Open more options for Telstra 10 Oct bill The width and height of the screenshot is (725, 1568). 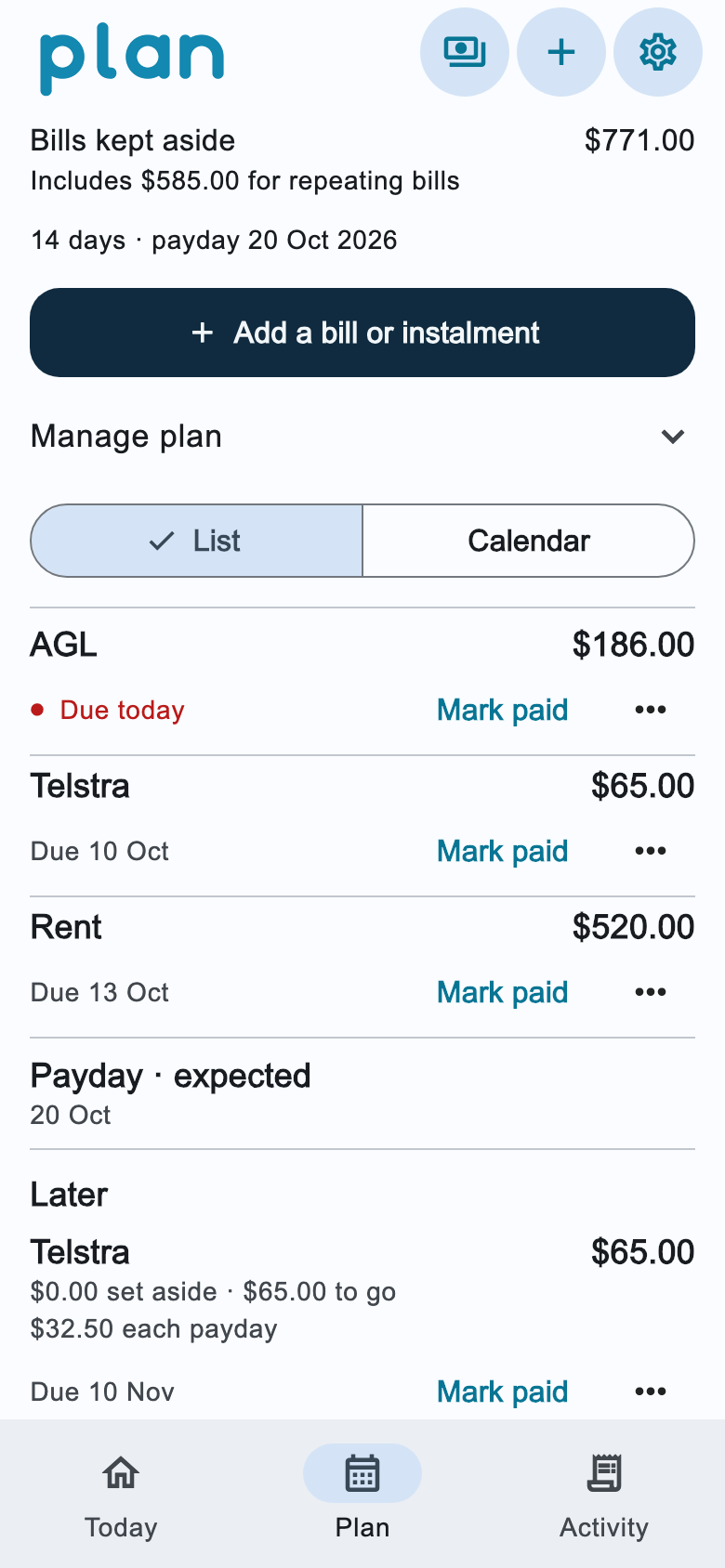coord(651,851)
